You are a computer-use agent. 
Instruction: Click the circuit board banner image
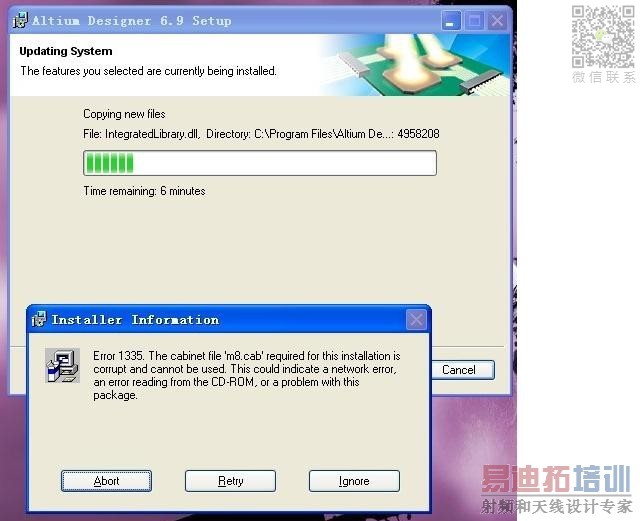click(414, 65)
